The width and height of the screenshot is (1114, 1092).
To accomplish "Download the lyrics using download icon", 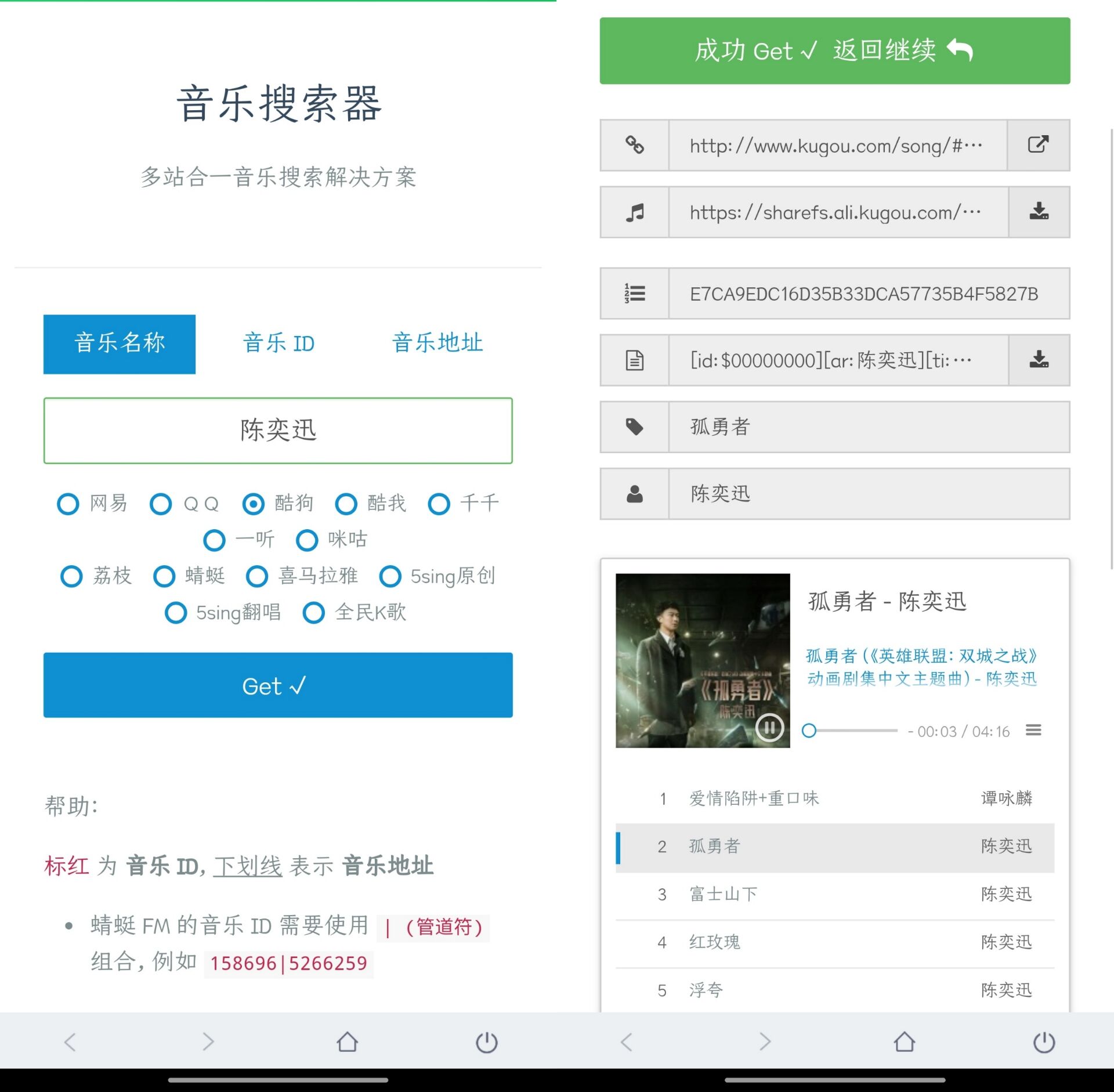I will pyautogui.click(x=1039, y=360).
